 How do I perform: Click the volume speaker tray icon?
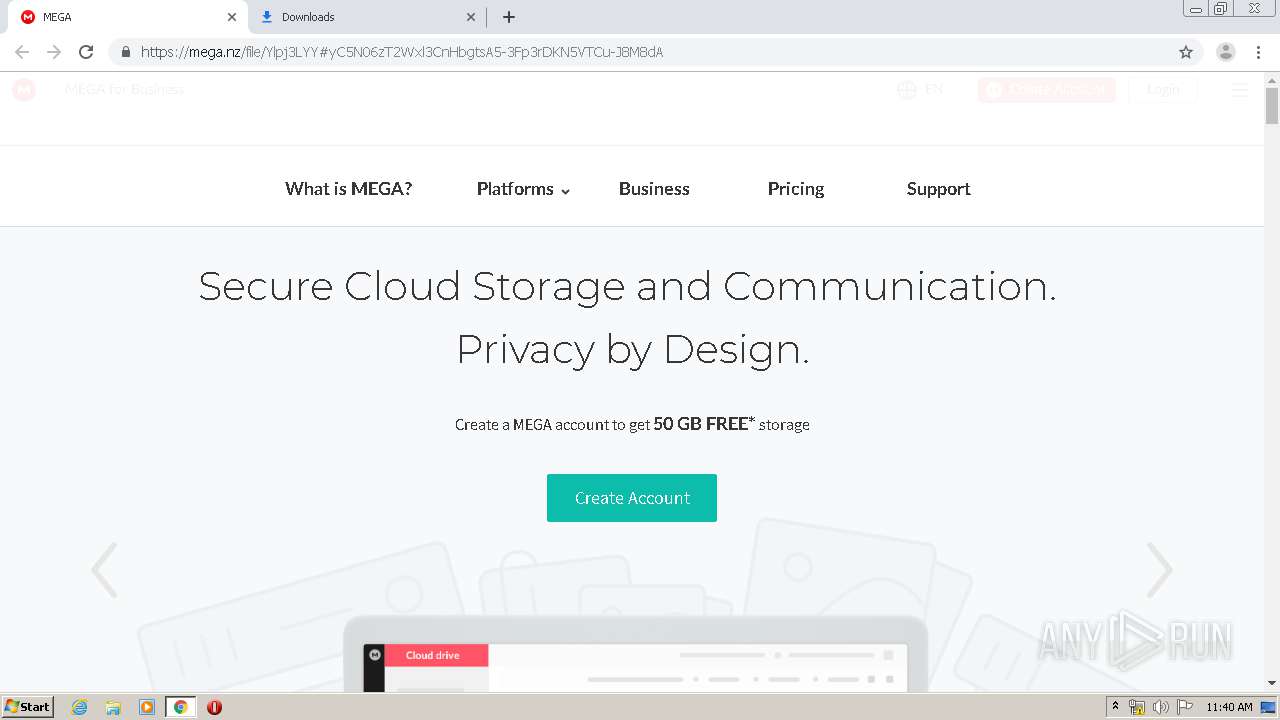click(1161, 707)
